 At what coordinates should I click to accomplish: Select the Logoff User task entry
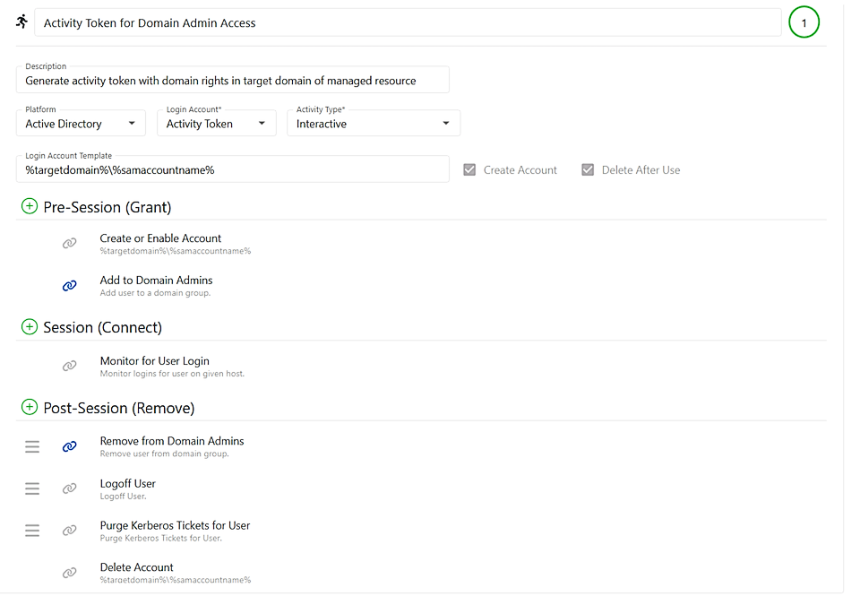tap(127, 483)
